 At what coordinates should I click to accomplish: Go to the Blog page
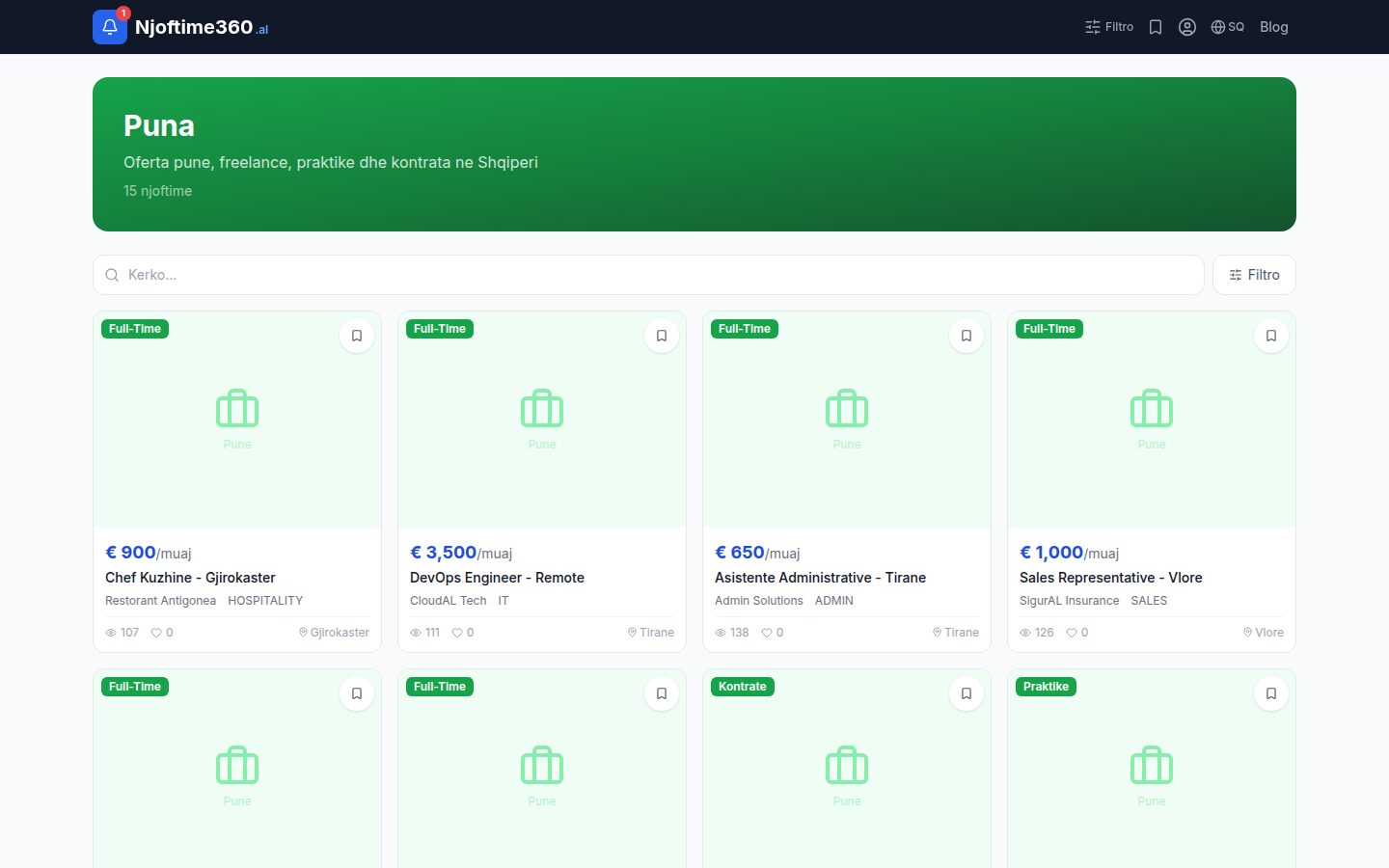coord(1273,27)
